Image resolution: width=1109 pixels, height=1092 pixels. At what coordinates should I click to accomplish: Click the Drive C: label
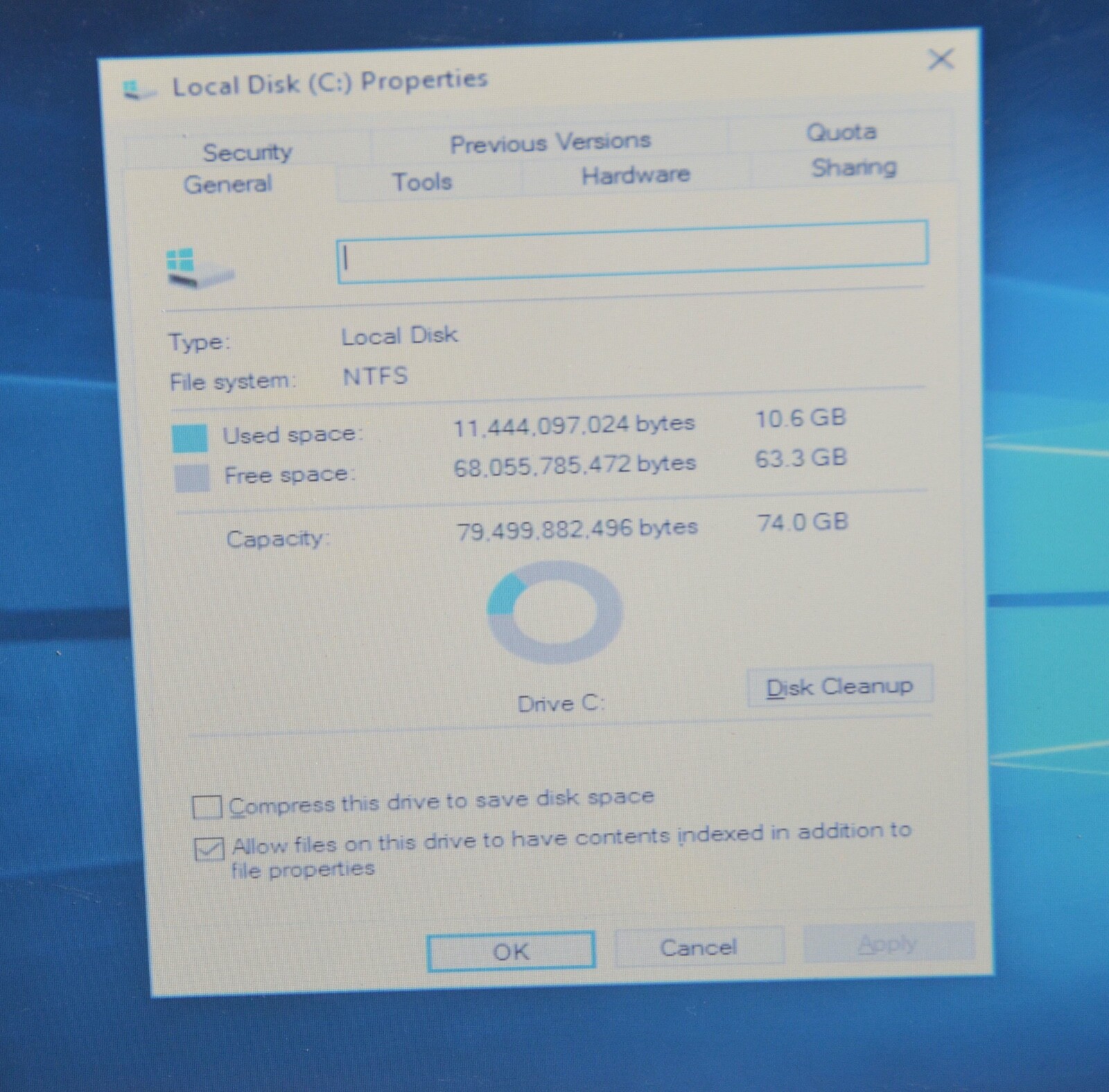tap(561, 703)
